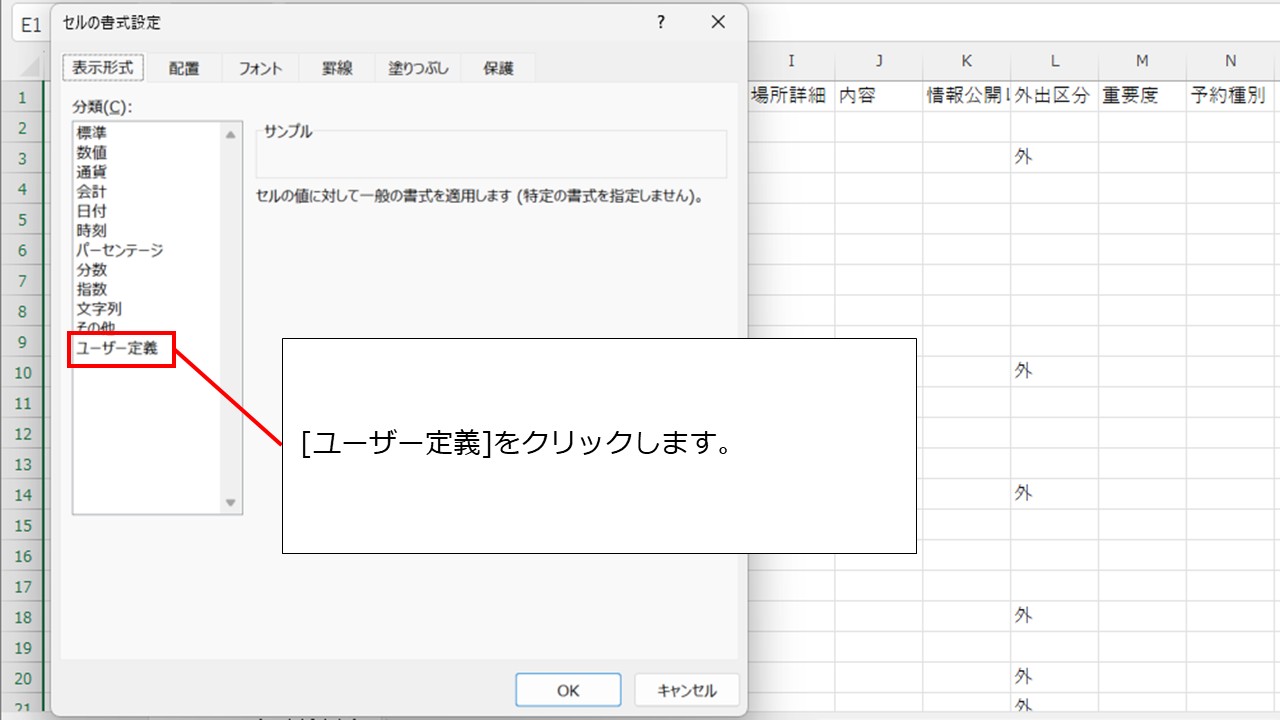The image size is (1280, 720).
Task: Pick 日付 from the category list
Action: (92, 211)
